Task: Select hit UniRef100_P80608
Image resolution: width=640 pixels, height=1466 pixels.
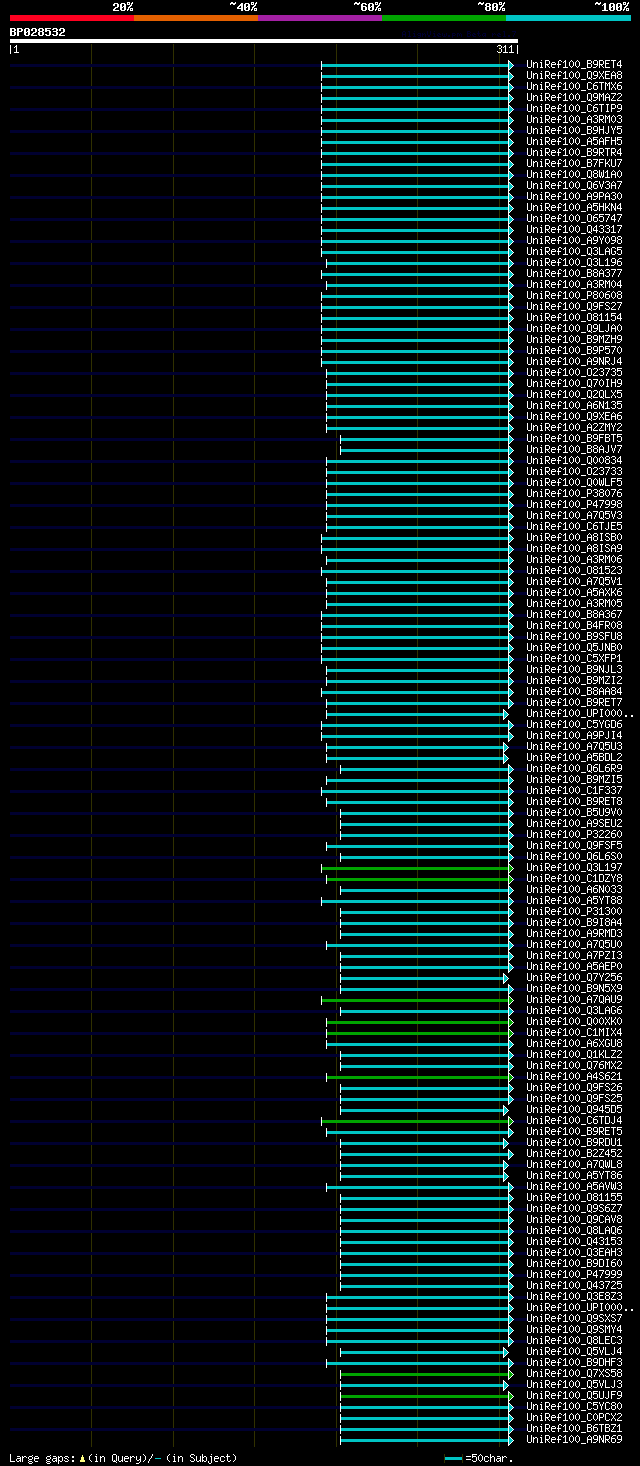Action: tap(574, 296)
